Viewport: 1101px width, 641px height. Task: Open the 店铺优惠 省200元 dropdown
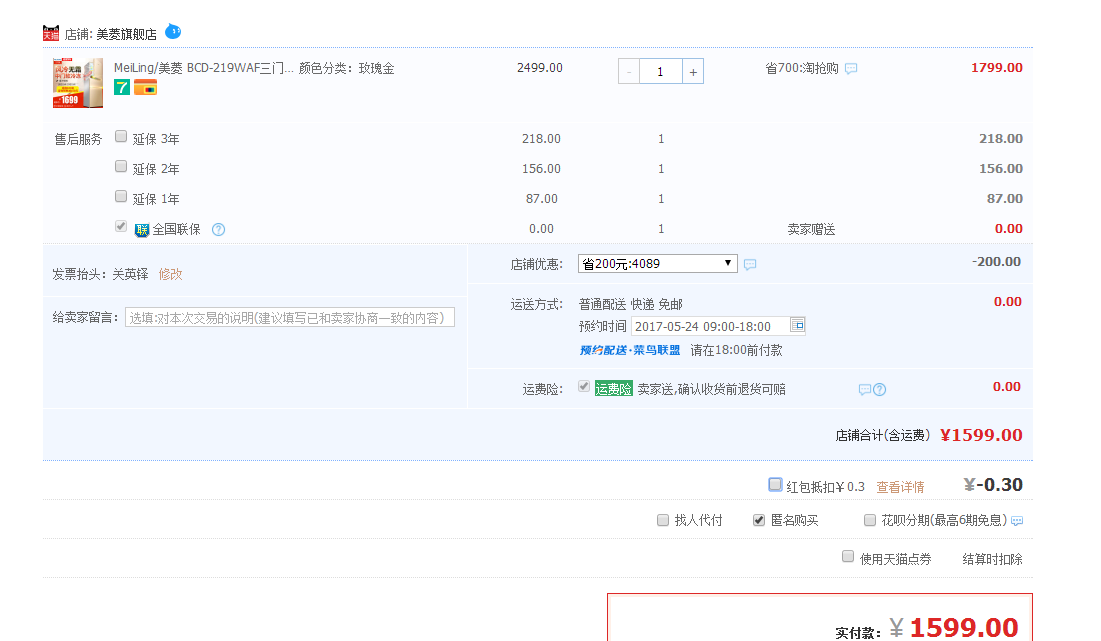(x=657, y=264)
